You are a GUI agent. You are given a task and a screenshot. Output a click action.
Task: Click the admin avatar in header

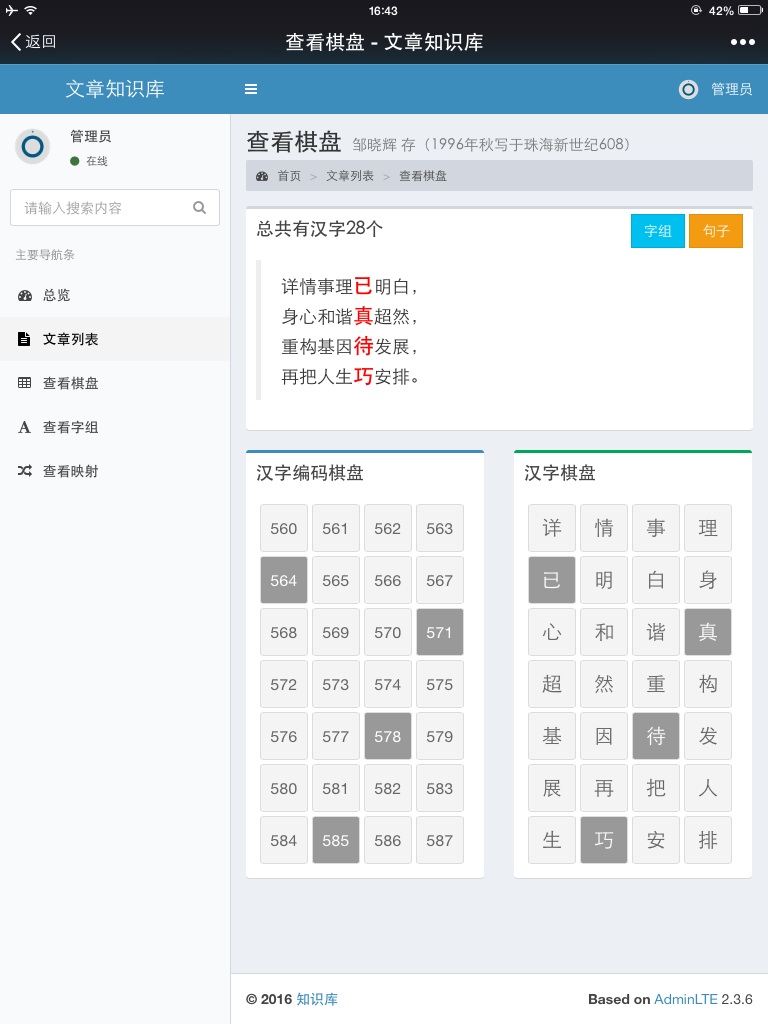click(688, 89)
